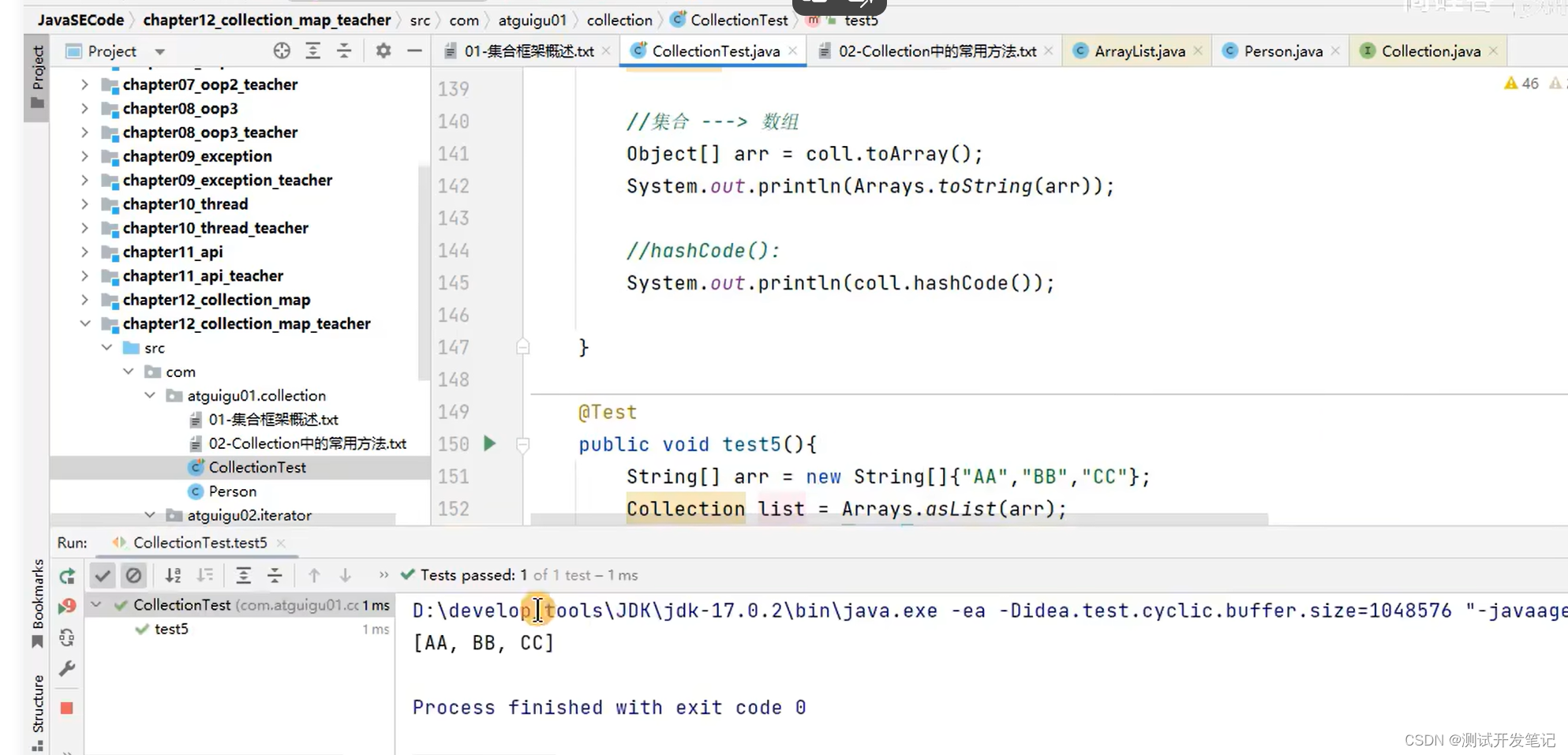
Task: Collapse atguigu01.collection package
Action: pos(149,395)
